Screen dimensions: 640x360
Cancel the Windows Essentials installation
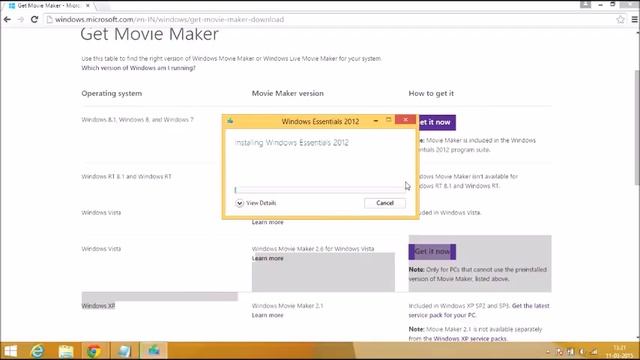pos(385,203)
